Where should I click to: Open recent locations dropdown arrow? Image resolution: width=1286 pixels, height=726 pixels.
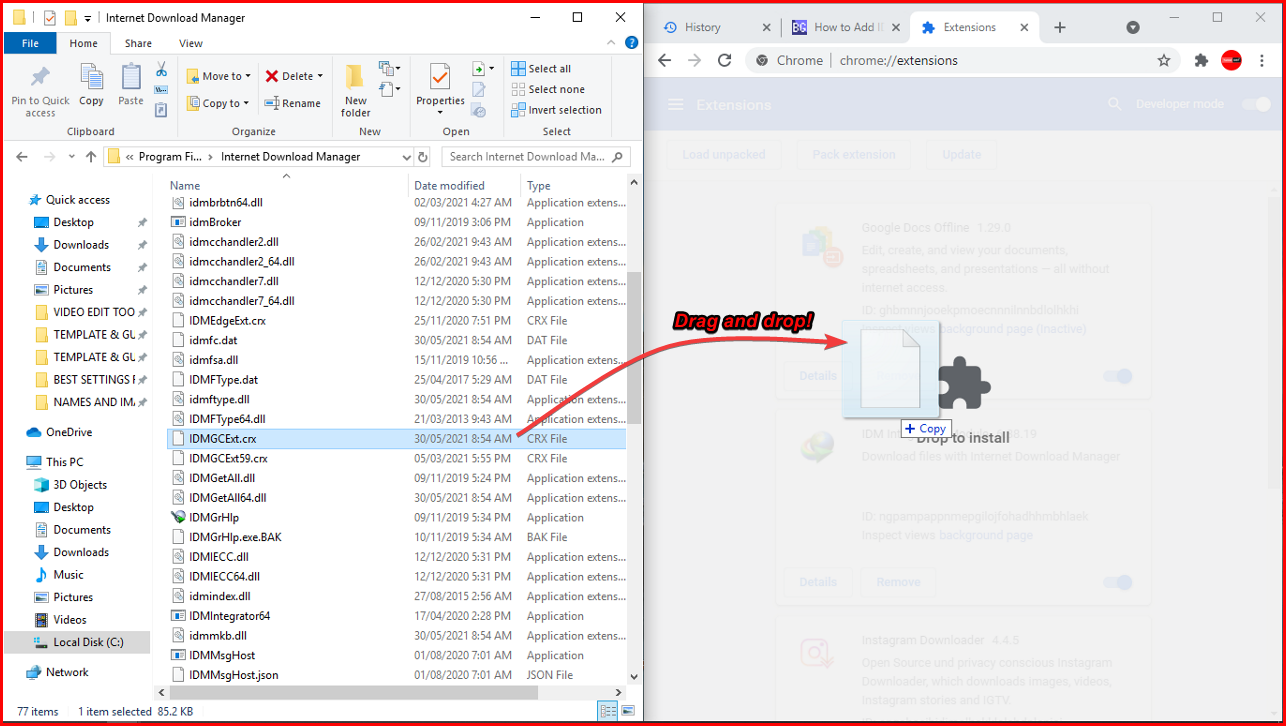pyautogui.click(x=72, y=157)
